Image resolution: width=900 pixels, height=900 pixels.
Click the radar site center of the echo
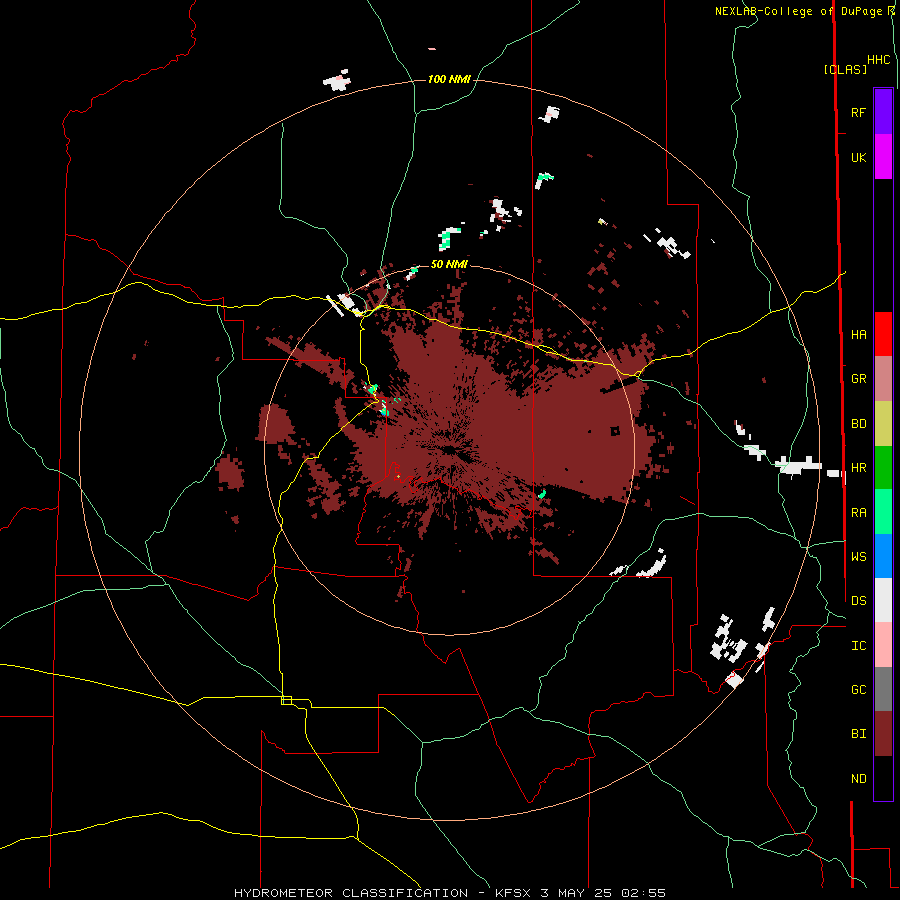coord(449,450)
